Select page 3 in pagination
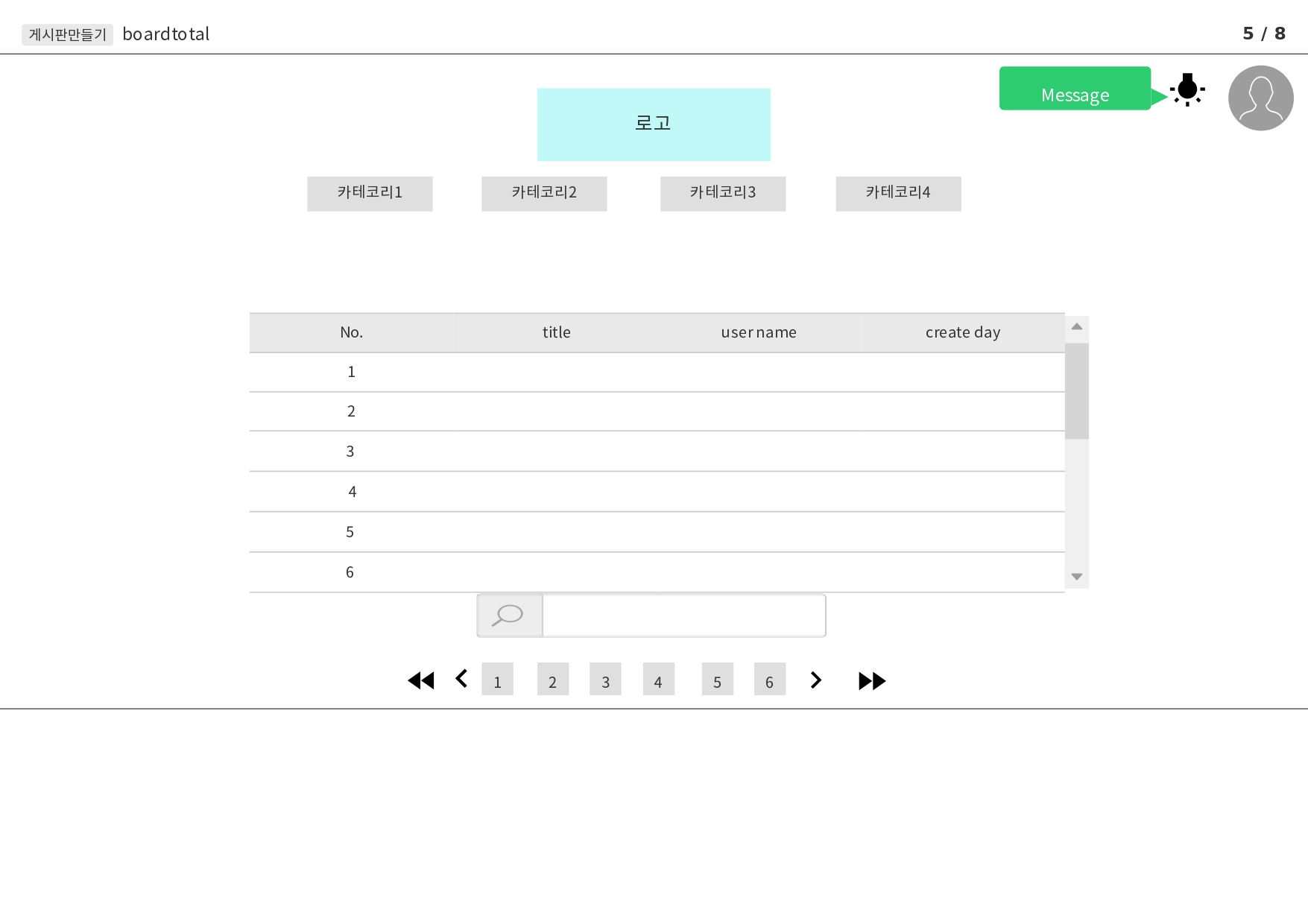This screenshot has width=1308, height=924. [x=605, y=680]
